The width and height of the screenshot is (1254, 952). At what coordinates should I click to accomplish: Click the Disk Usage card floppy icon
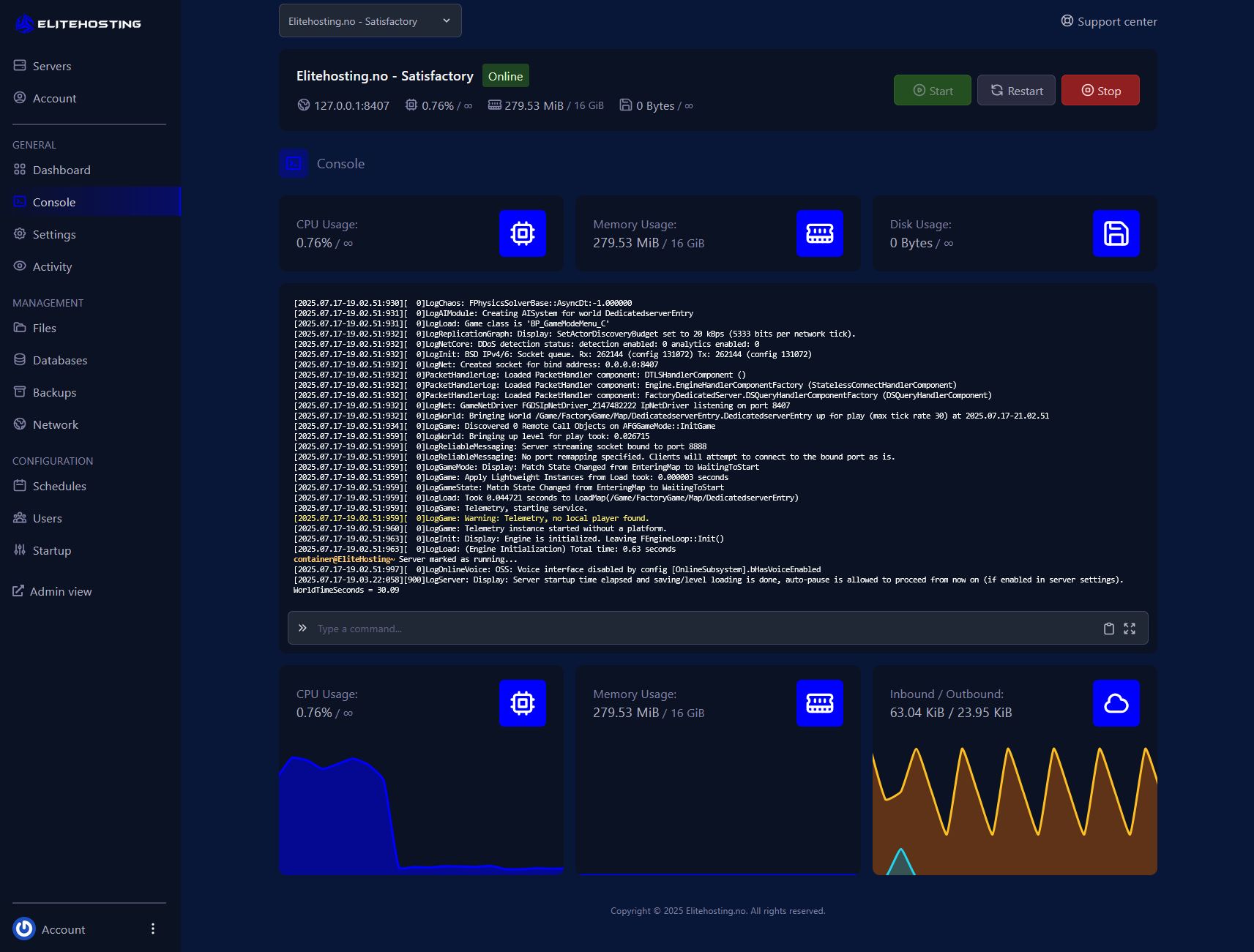pyautogui.click(x=1116, y=233)
